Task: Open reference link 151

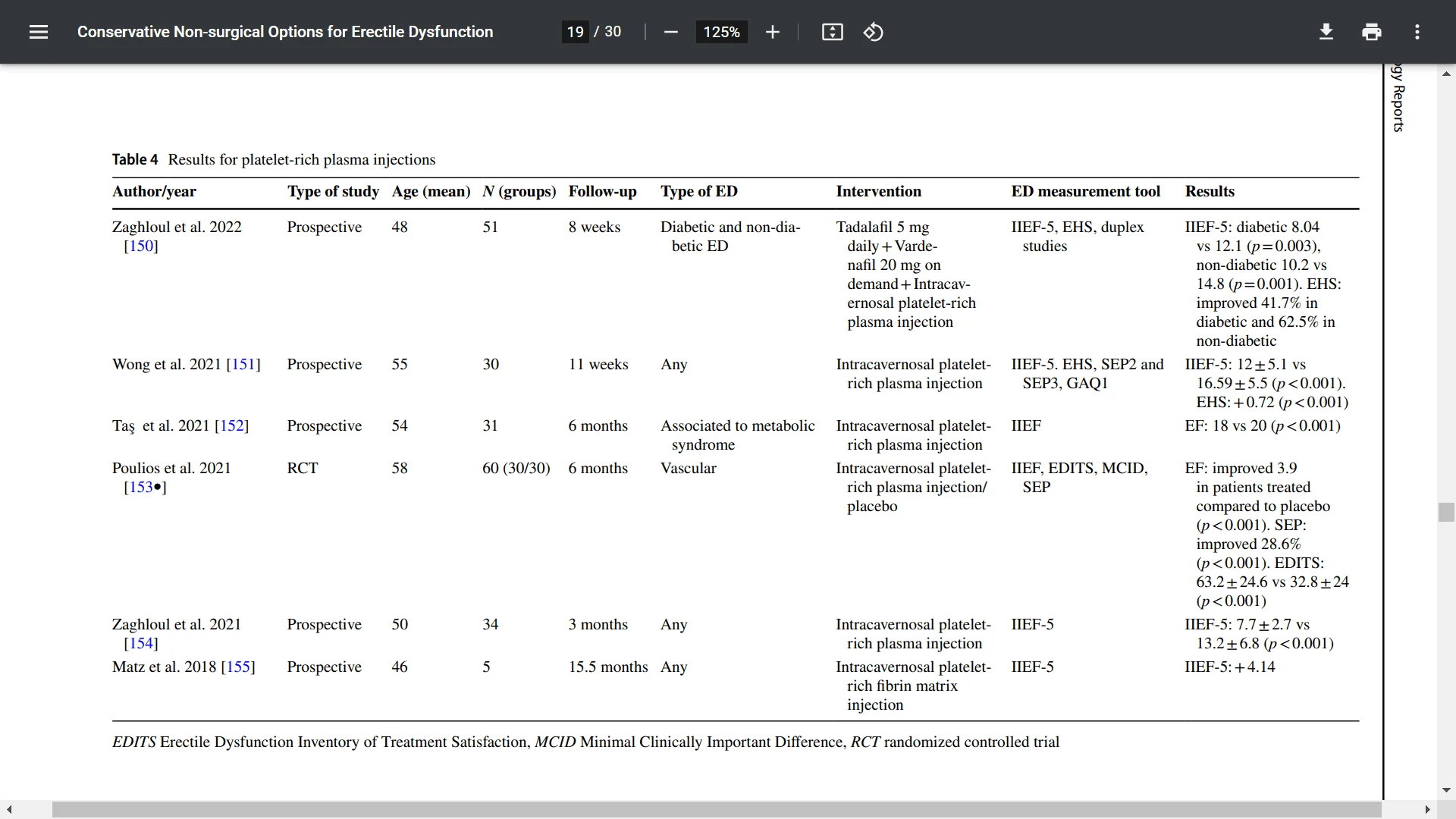Action: [243, 364]
